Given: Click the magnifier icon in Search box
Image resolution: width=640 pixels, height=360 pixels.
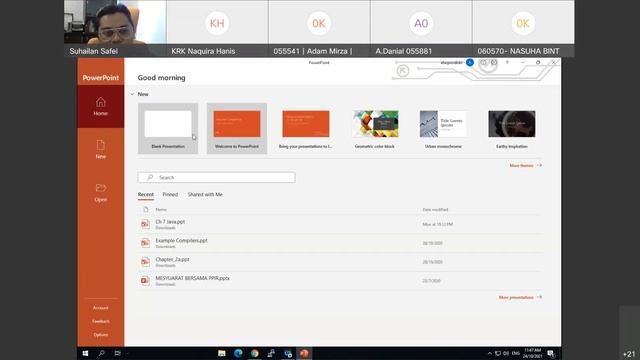Looking at the screenshot, I should coord(150,178).
